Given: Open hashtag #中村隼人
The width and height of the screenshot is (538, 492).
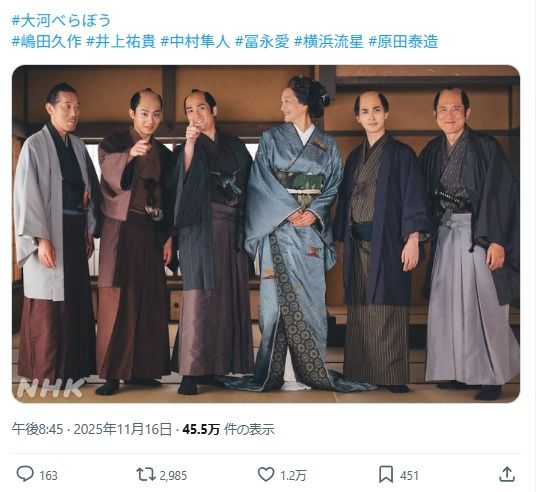Looking at the screenshot, I should (195, 42).
